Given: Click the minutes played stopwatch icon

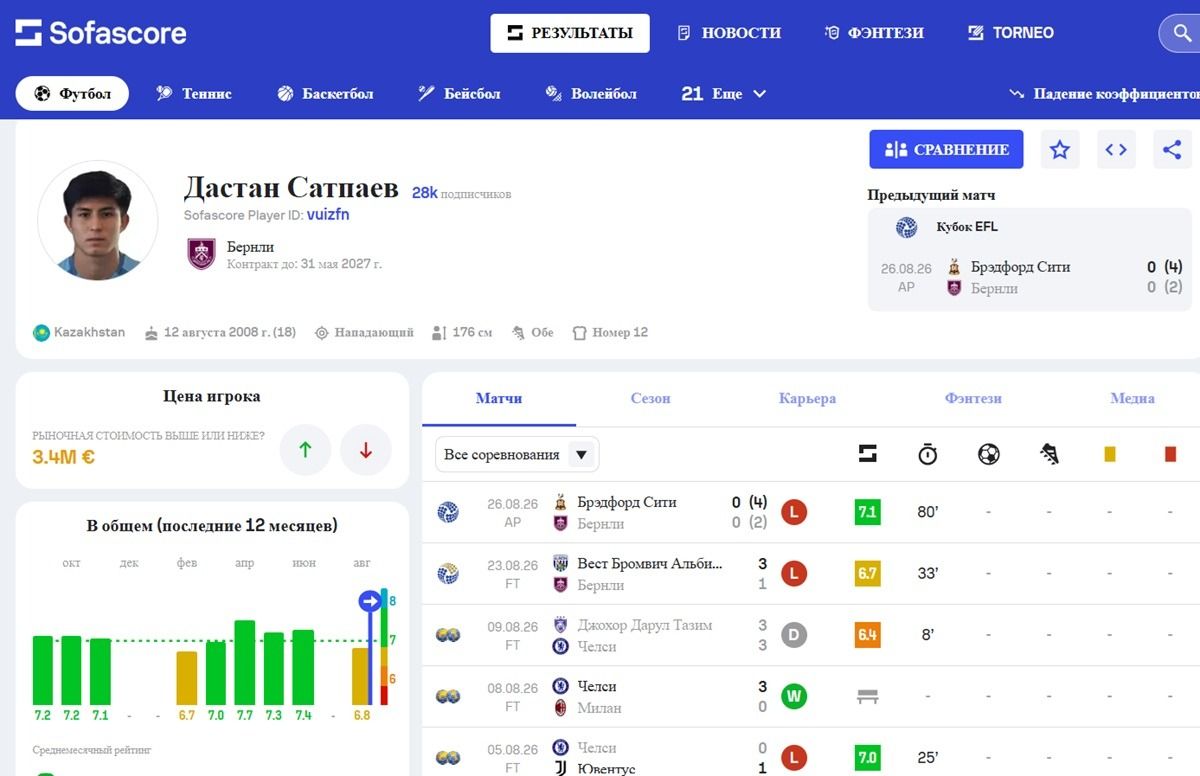Looking at the screenshot, I should point(928,454).
